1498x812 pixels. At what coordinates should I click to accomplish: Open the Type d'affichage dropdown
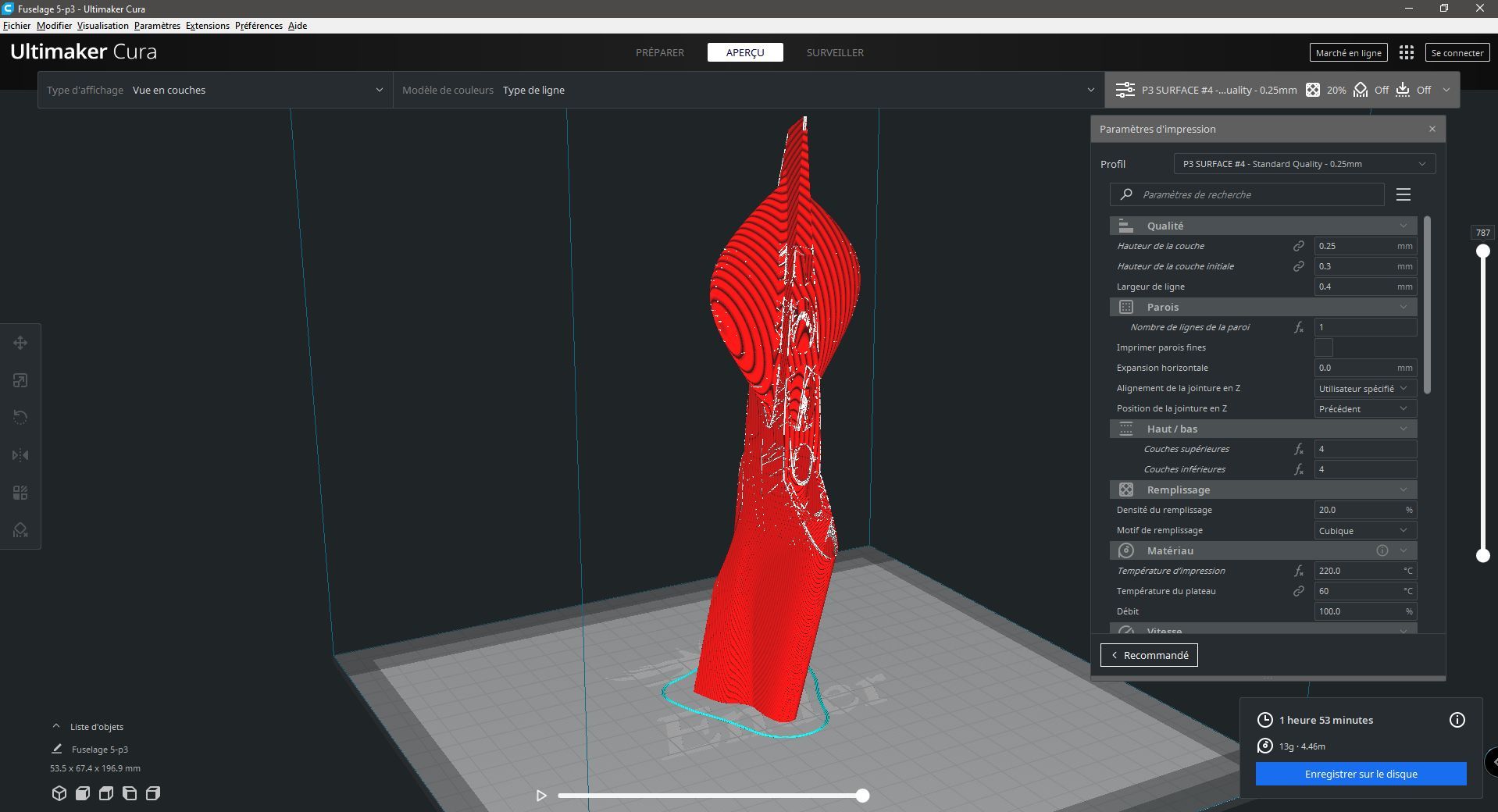[x=216, y=90]
